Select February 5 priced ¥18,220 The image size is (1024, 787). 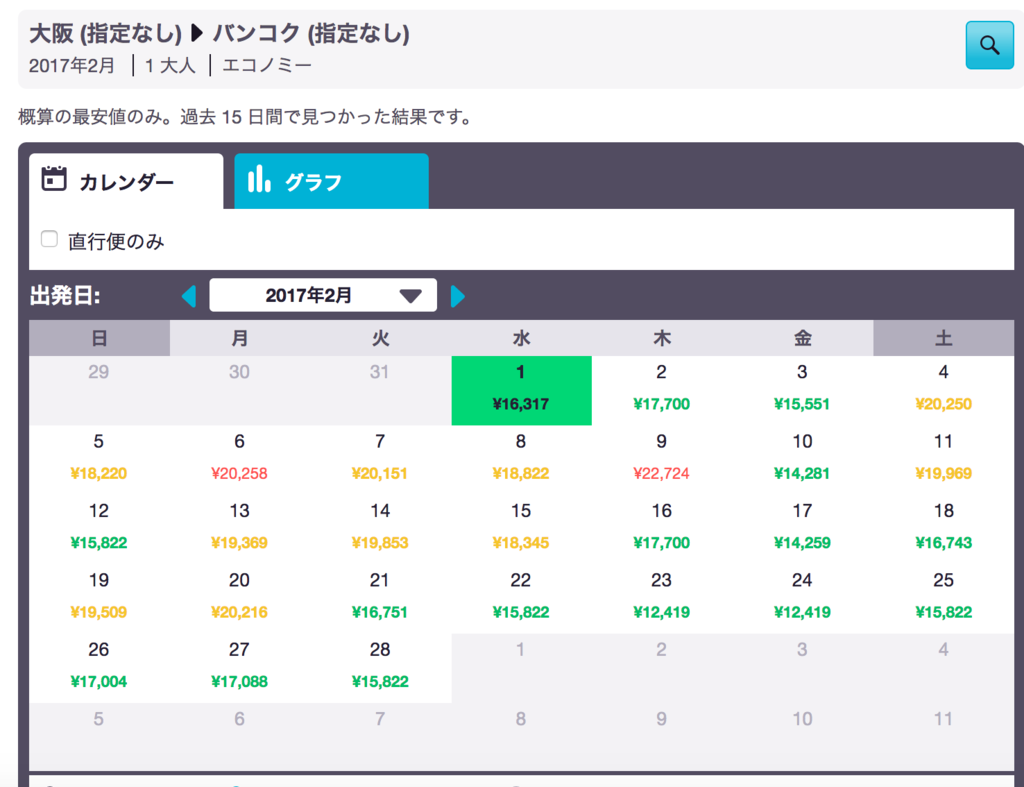[x=99, y=460]
